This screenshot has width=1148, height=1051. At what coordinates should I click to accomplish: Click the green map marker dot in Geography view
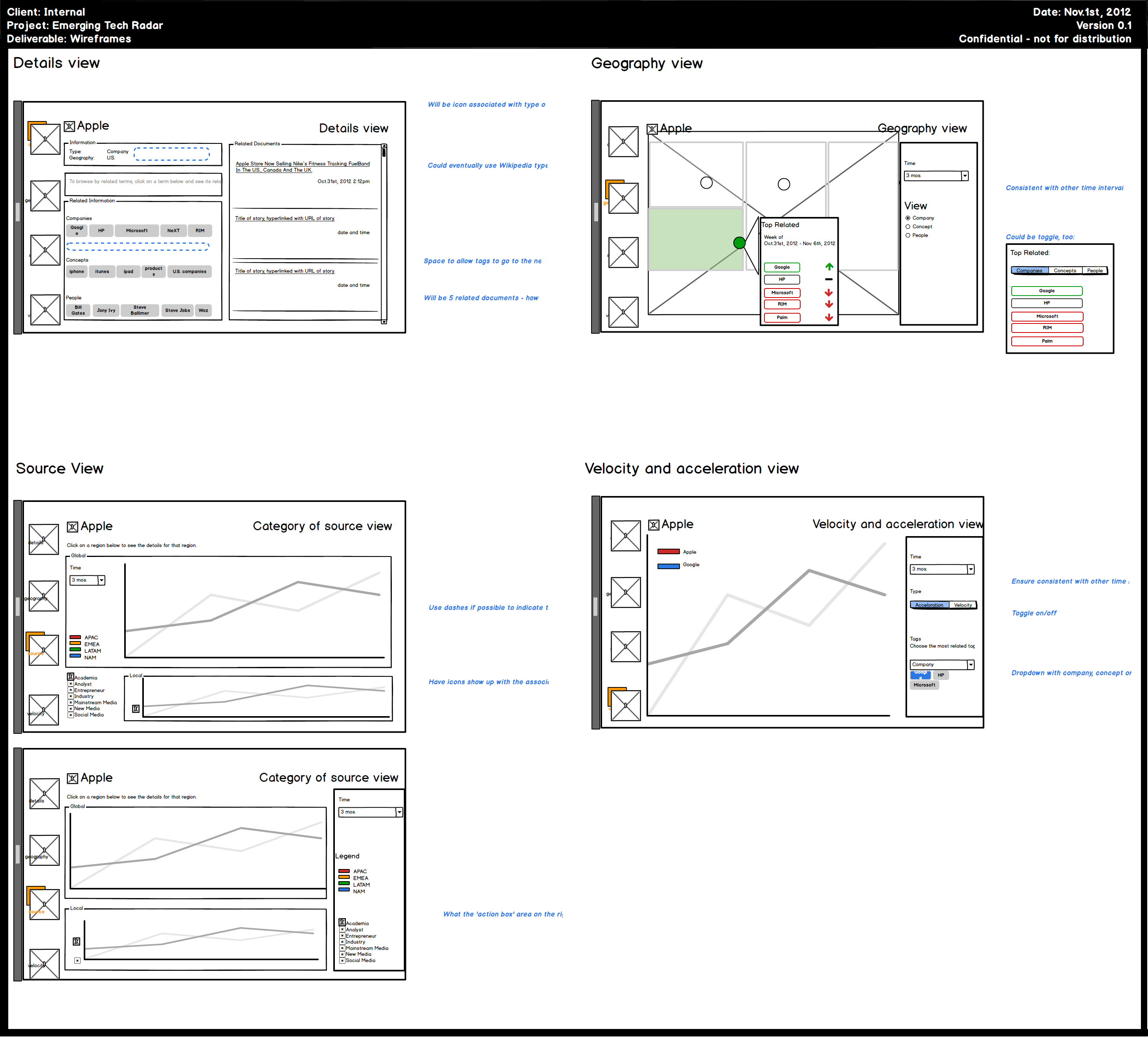click(739, 243)
